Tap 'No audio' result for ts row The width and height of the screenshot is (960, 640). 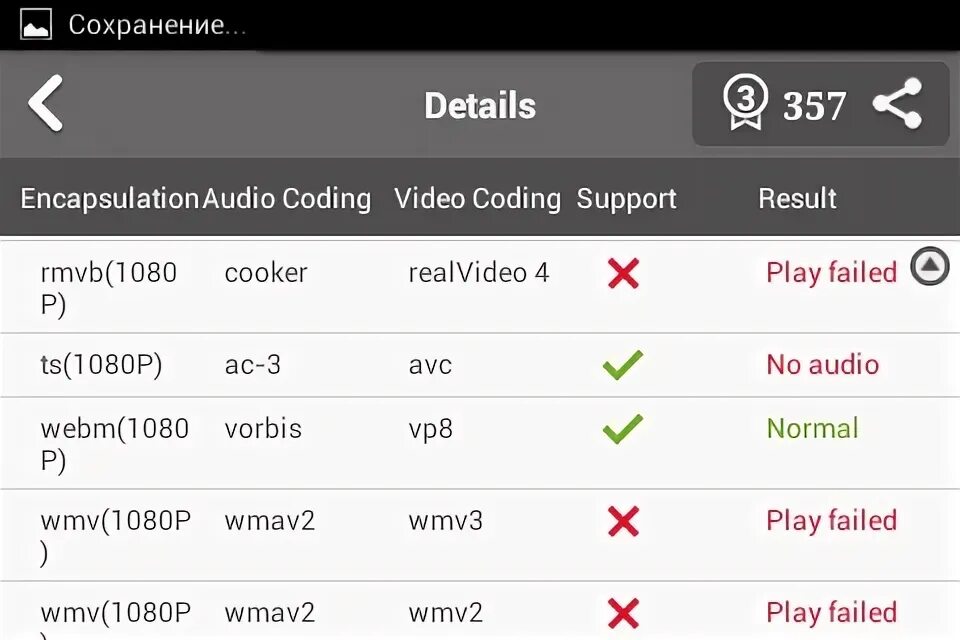[x=822, y=365]
